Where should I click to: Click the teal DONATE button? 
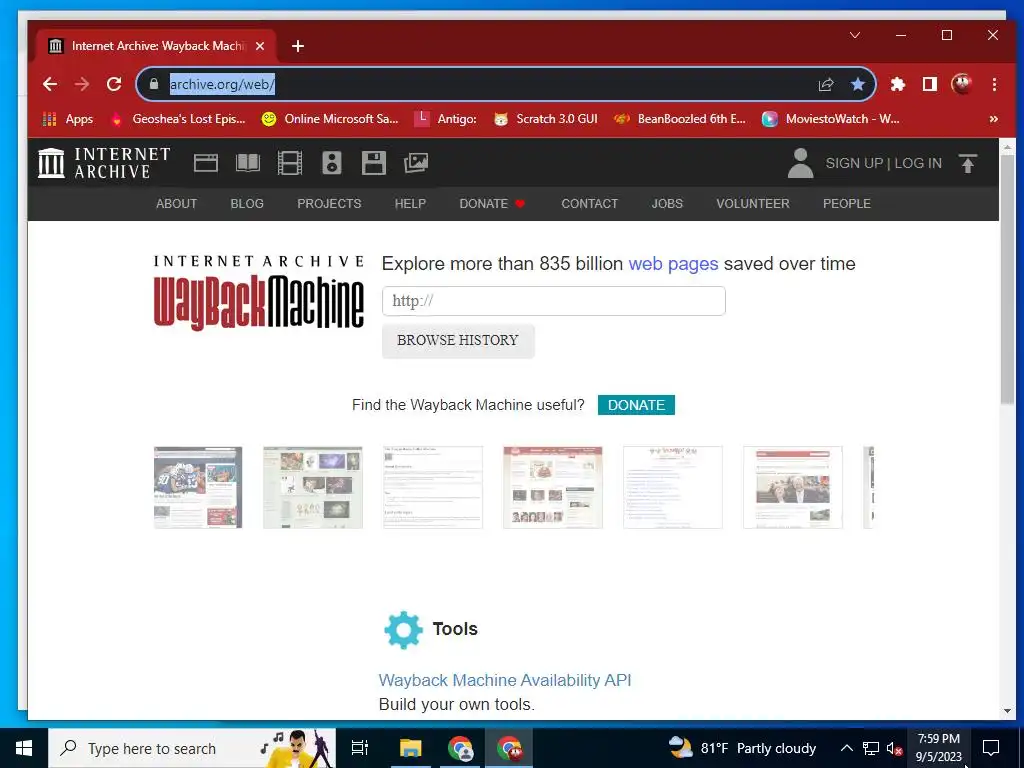pos(636,405)
